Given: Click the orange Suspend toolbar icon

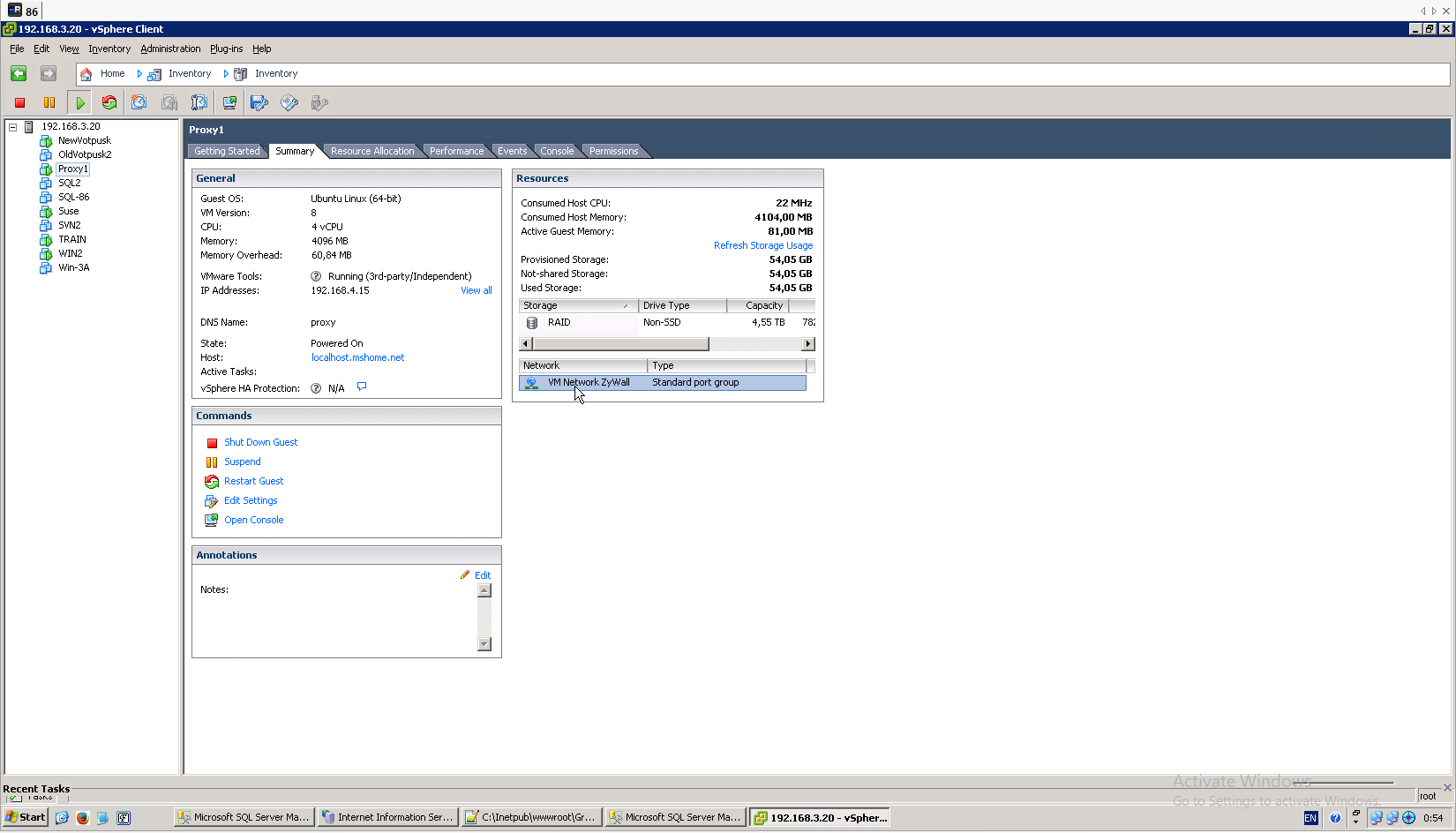Looking at the screenshot, I should click(x=49, y=103).
